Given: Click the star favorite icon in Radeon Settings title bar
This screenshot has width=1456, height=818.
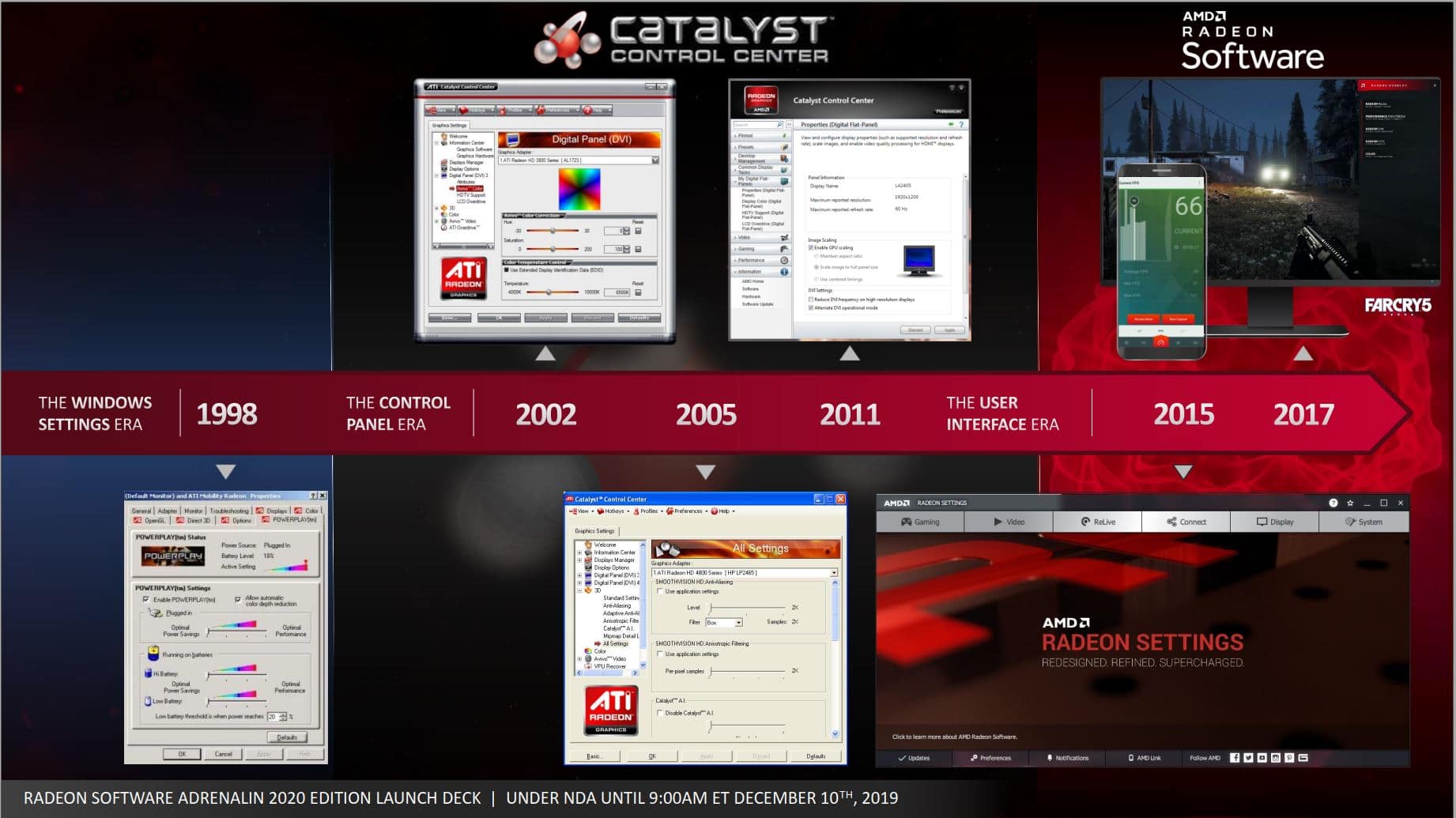Looking at the screenshot, I should coord(1350,503).
